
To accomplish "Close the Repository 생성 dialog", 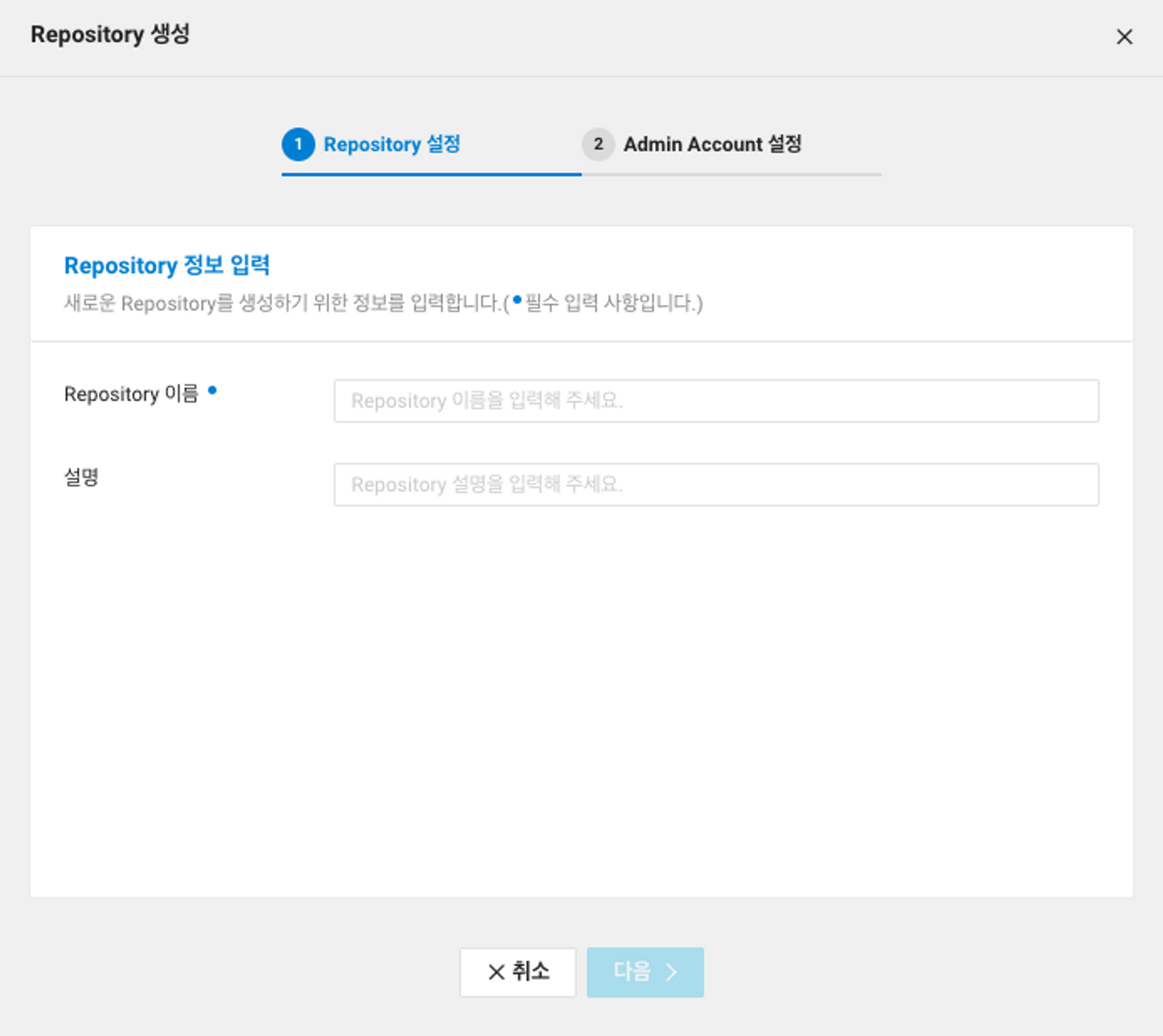I will pyautogui.click(x=1123, y=37).
